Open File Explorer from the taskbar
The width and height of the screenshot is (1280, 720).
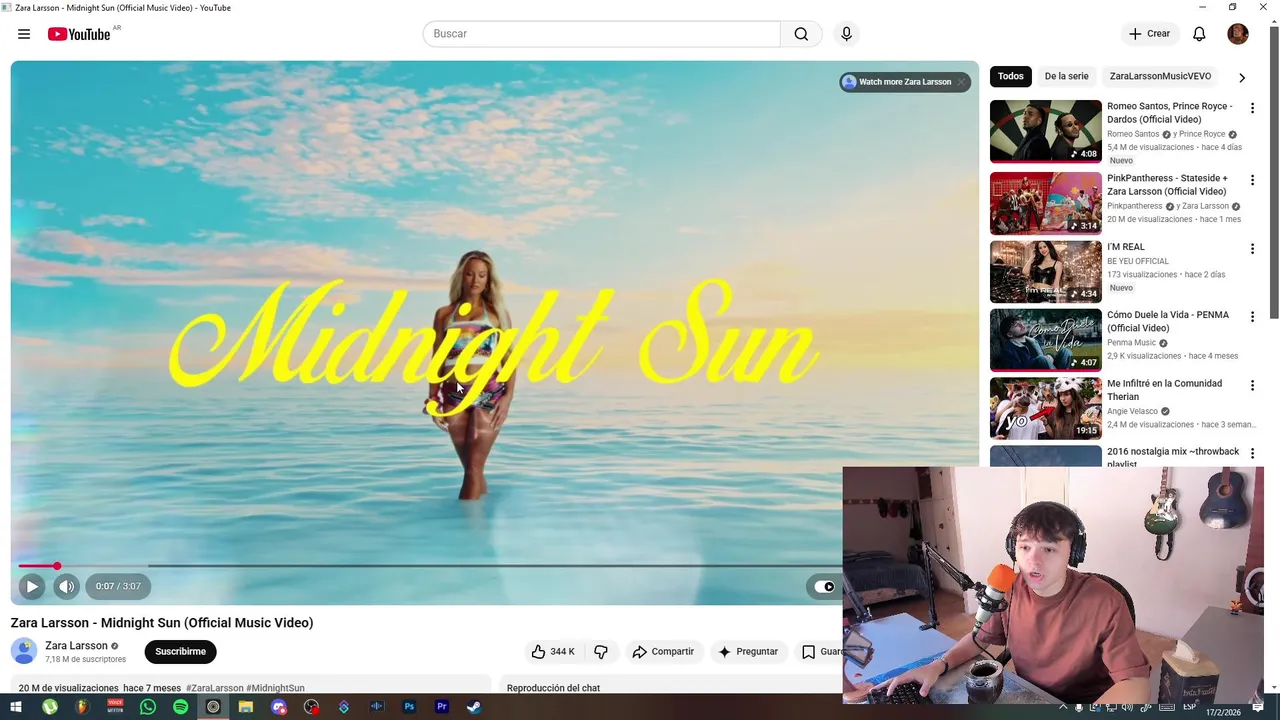246,707
